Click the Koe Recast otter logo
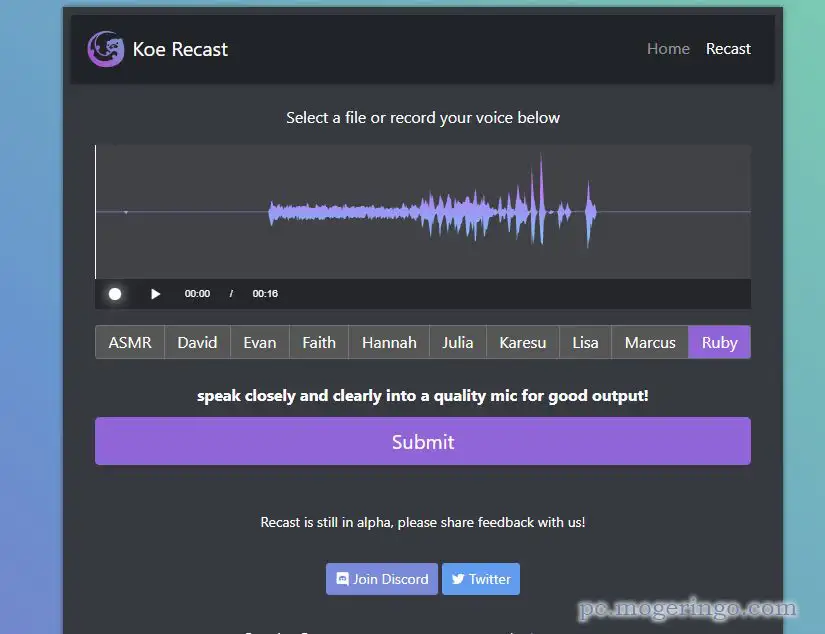825x634 pixels. 106,49
